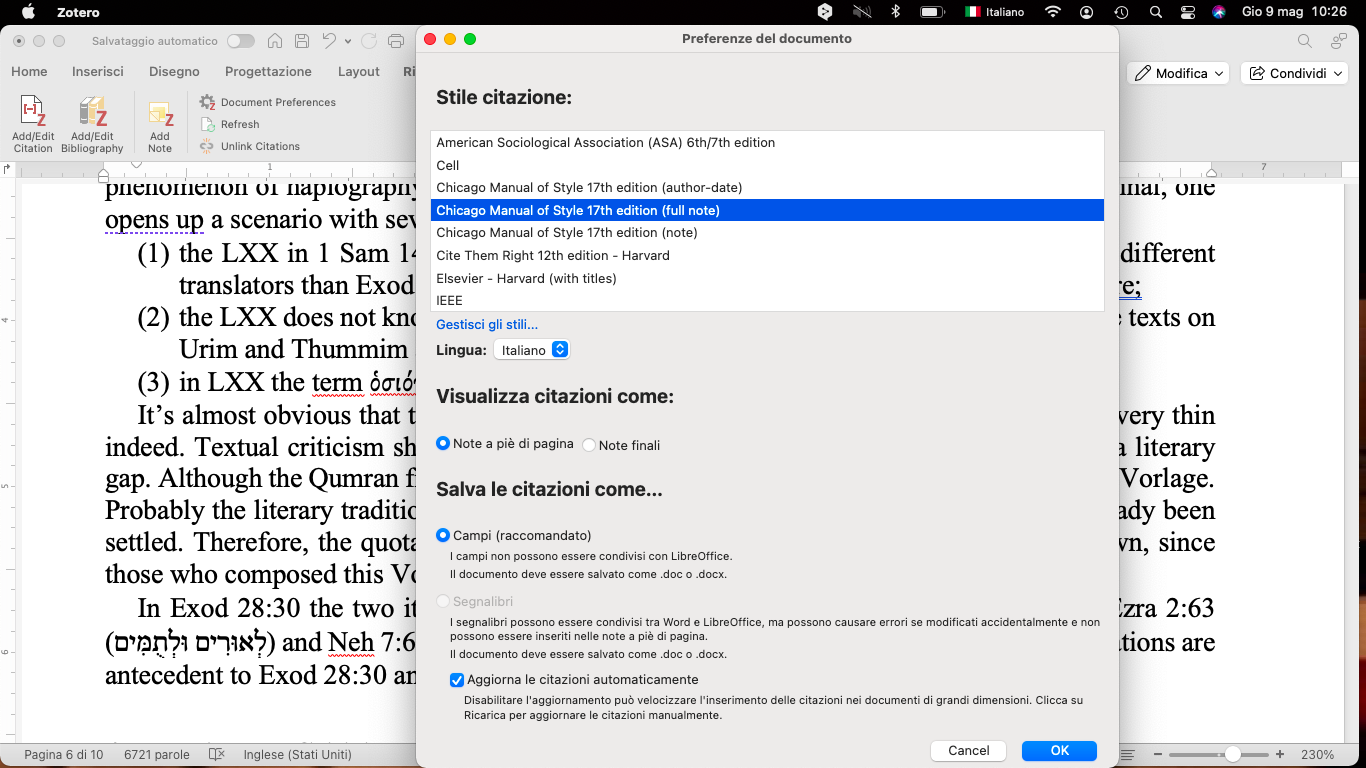
Task: Open the Condividi dropdown button
Action: [x=1297, y=73]
